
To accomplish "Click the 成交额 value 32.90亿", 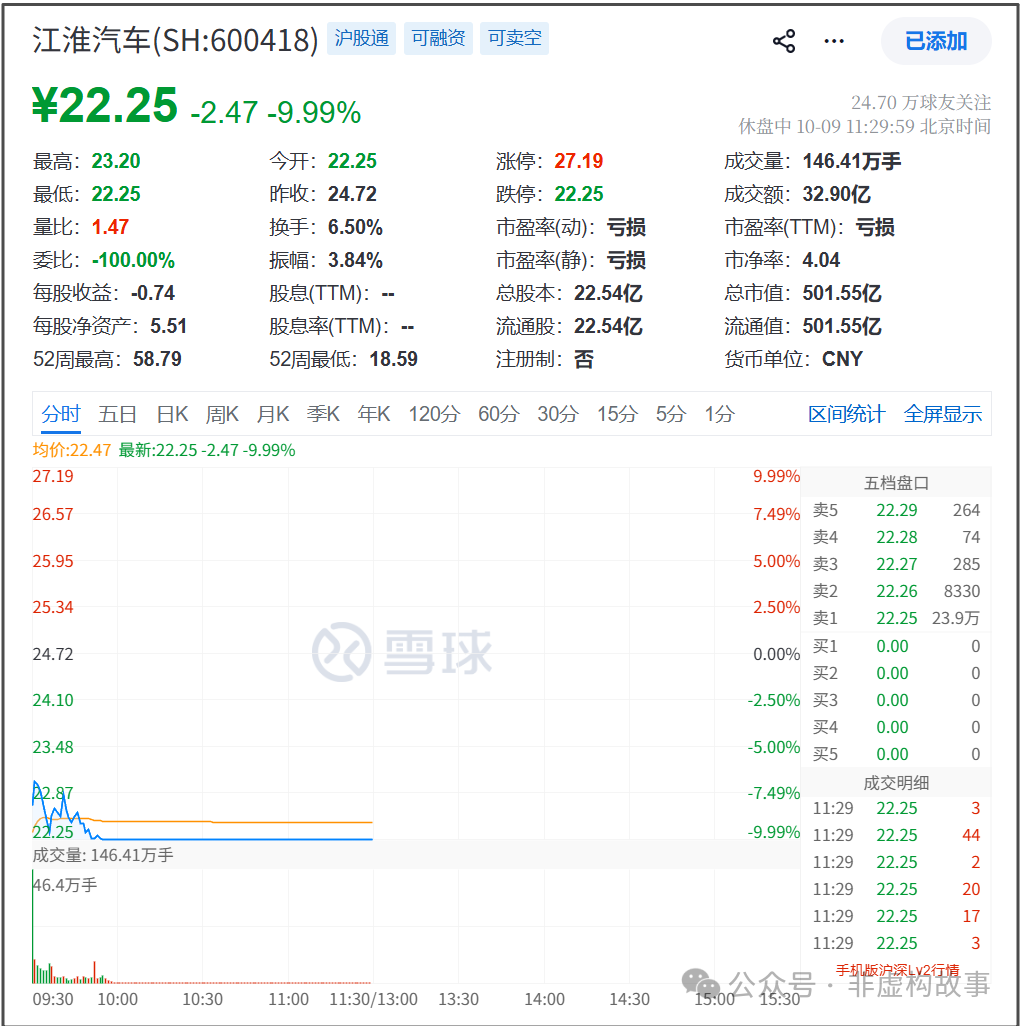I will (836, 194).
